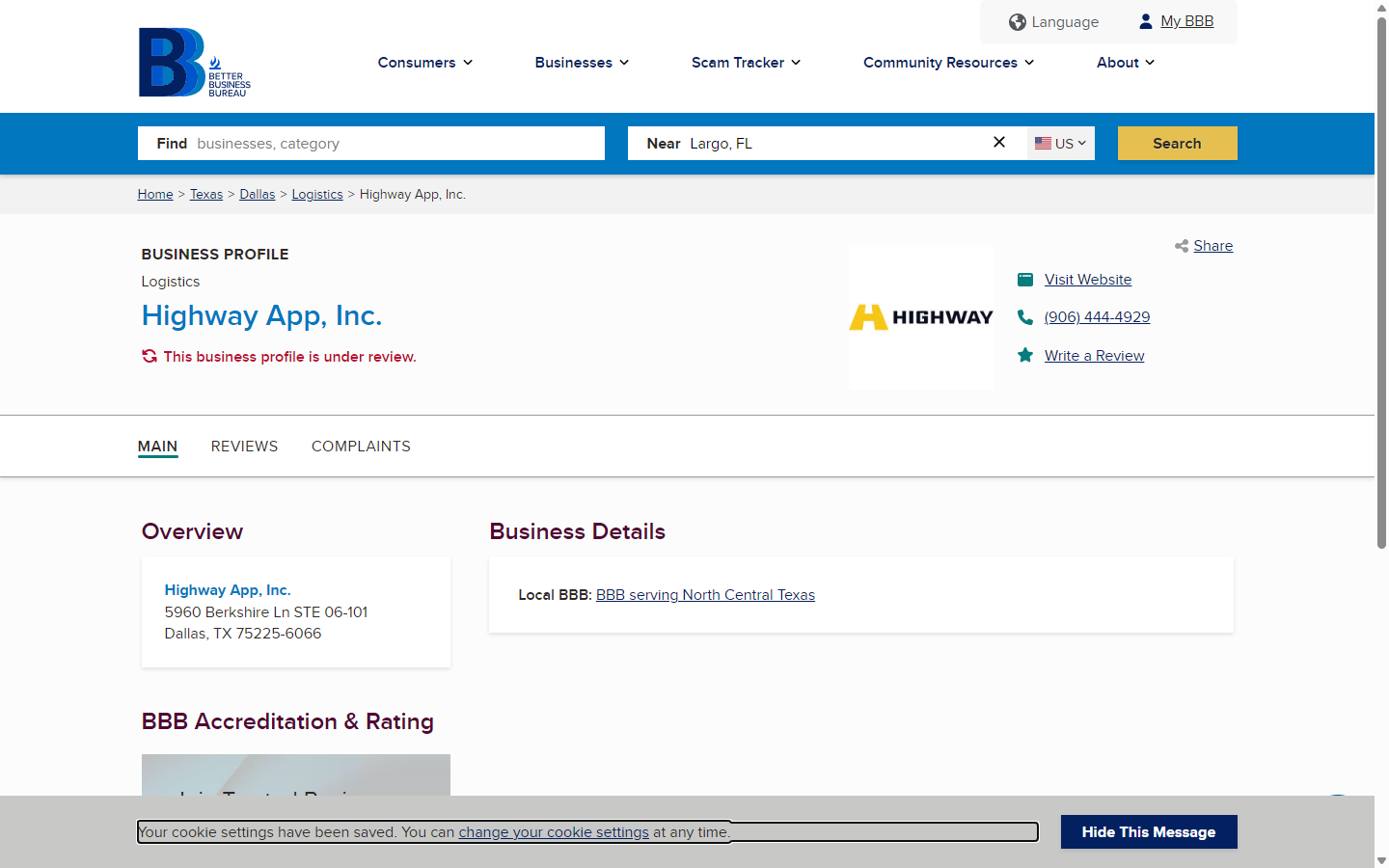
Task: Click the Share link
Action: click(x=1213, y=246)
